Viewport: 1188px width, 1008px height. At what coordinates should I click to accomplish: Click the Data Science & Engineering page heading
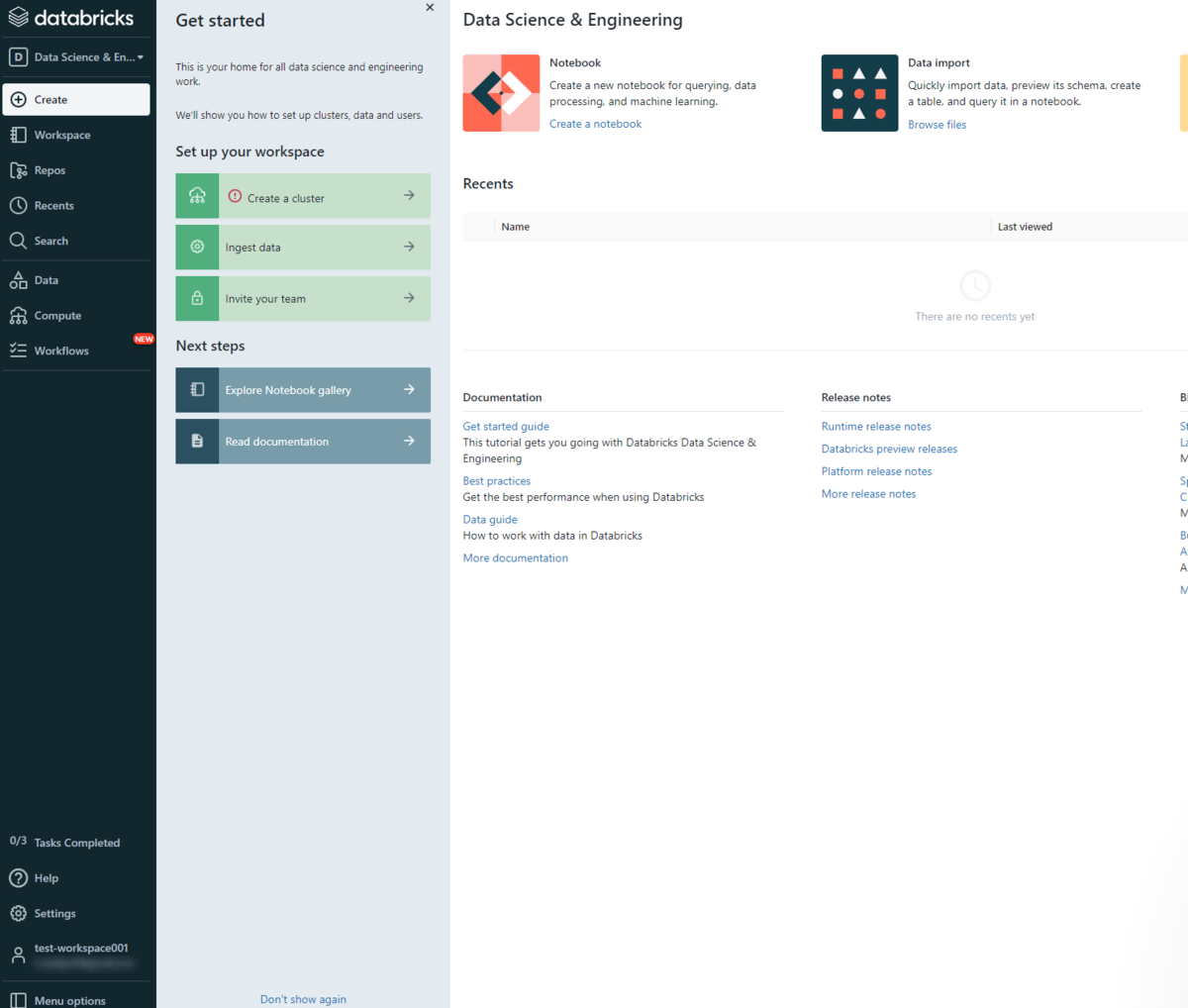[572, 20]
